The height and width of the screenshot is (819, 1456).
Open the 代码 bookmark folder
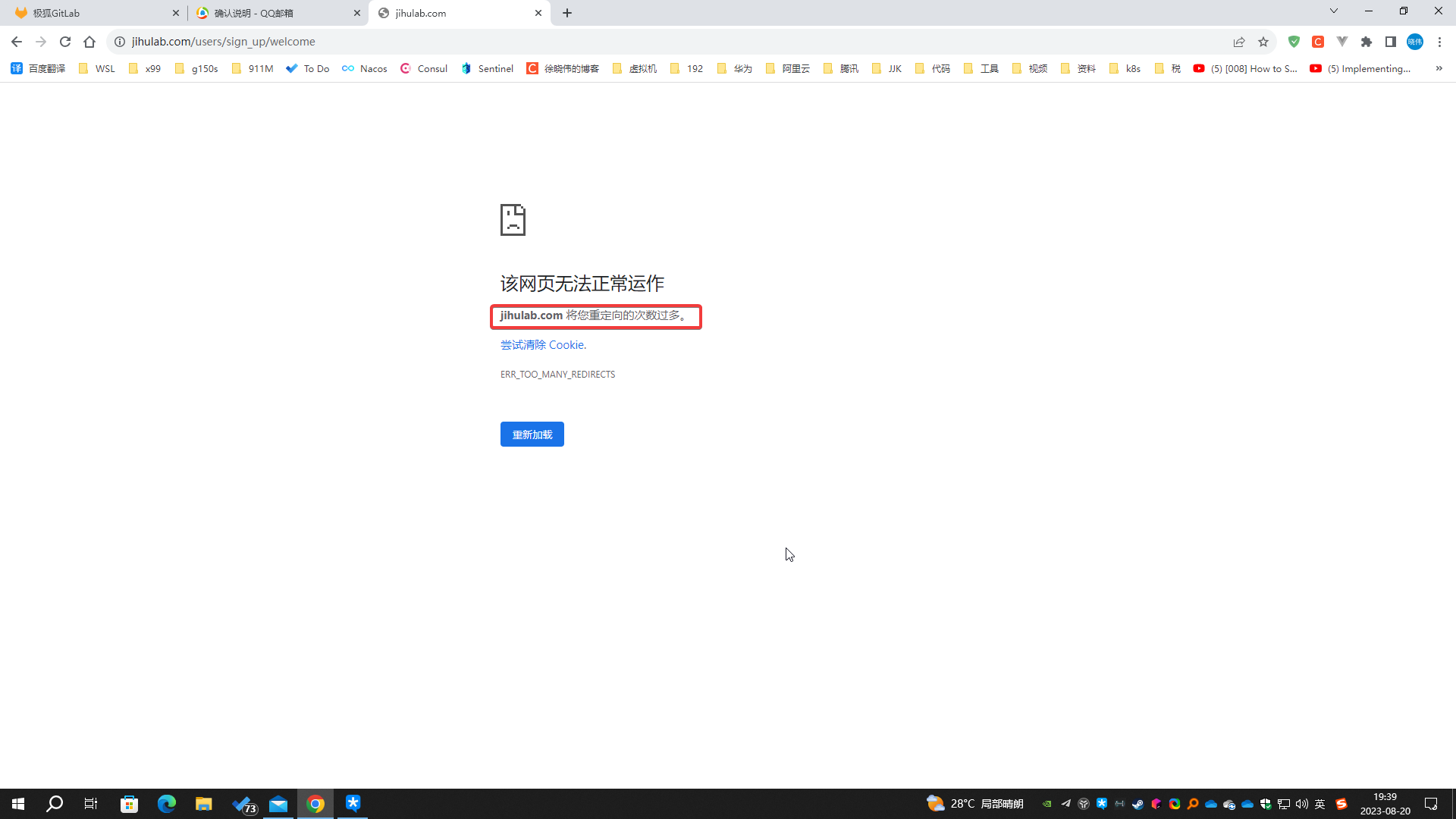tap(933, 68)
